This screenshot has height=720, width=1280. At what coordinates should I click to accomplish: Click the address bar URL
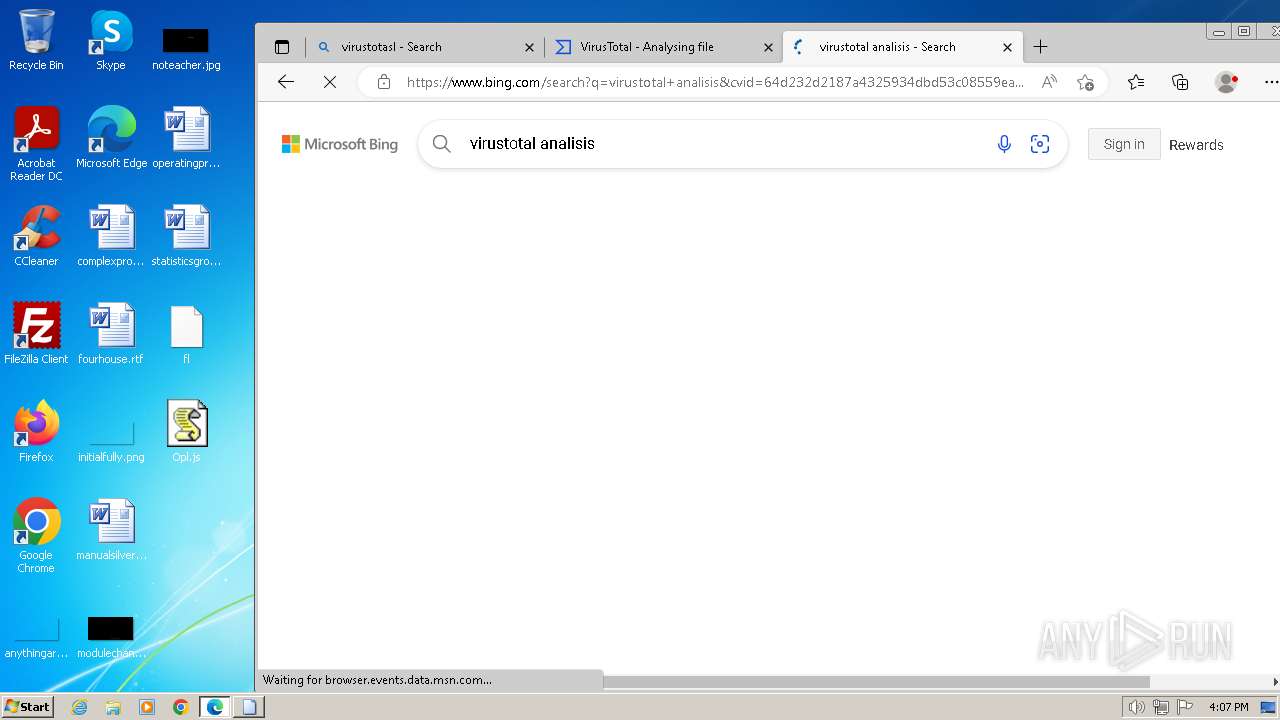(x=715, y=82)
